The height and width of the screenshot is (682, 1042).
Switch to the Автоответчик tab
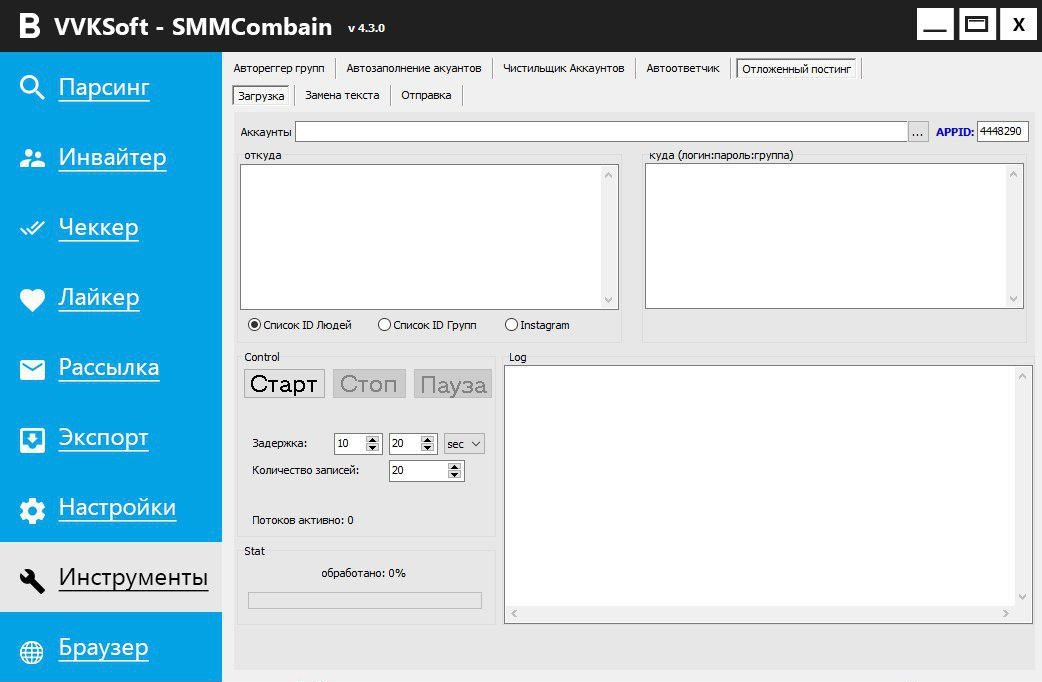click(682, 68)
